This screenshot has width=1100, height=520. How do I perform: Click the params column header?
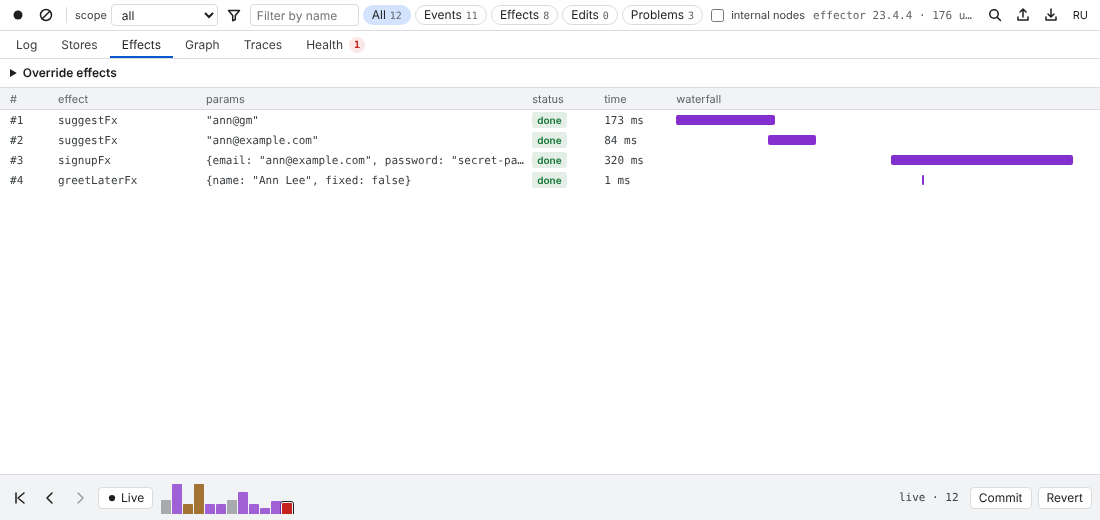(225, 99)
